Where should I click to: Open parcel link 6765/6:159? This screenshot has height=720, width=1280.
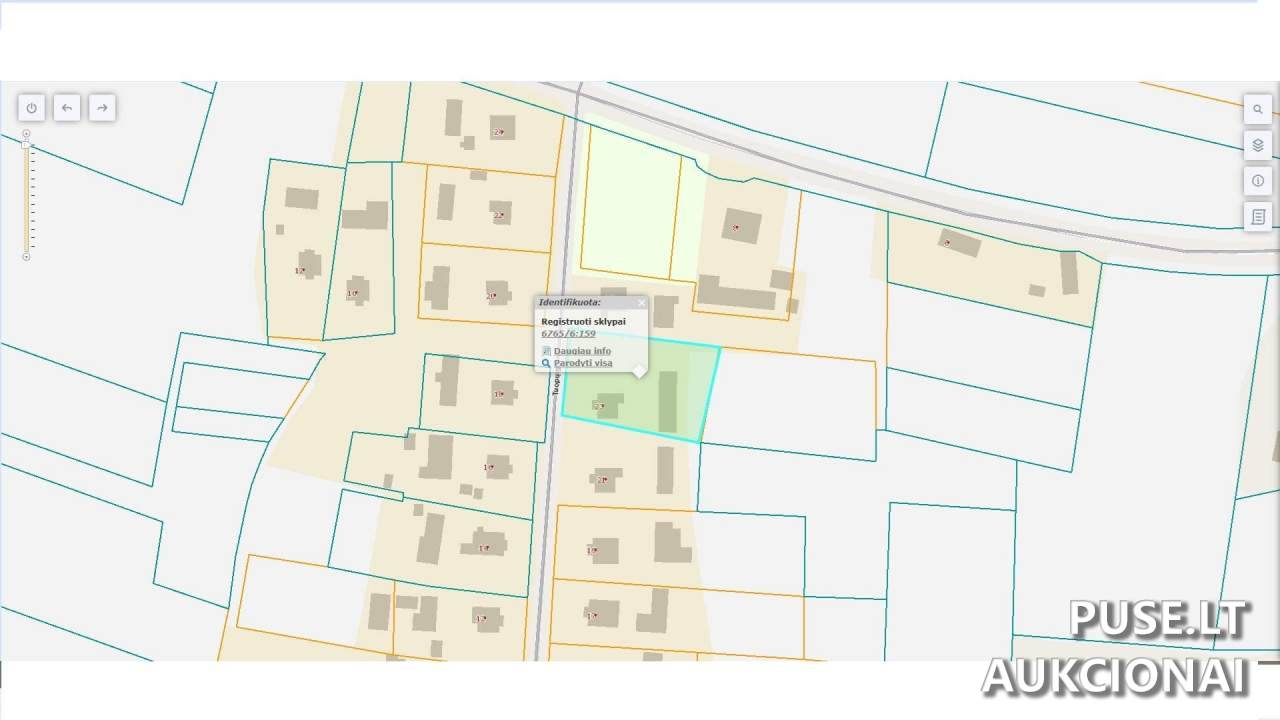coord(568,334)
